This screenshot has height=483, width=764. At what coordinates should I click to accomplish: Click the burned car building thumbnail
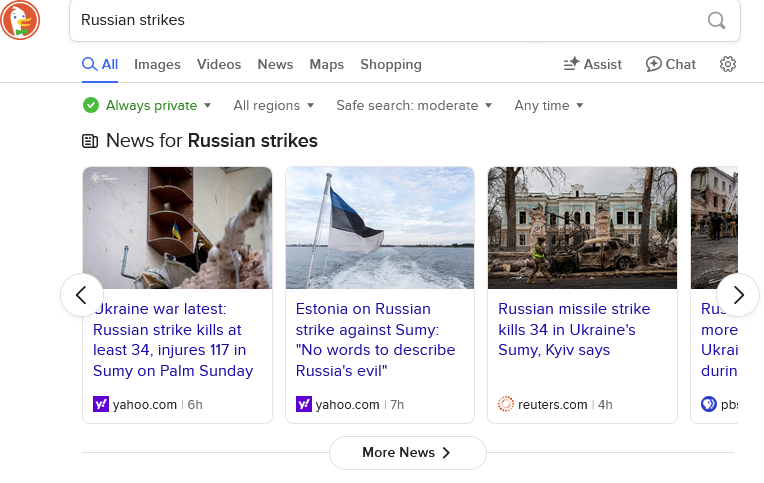[x=582, y=228]
